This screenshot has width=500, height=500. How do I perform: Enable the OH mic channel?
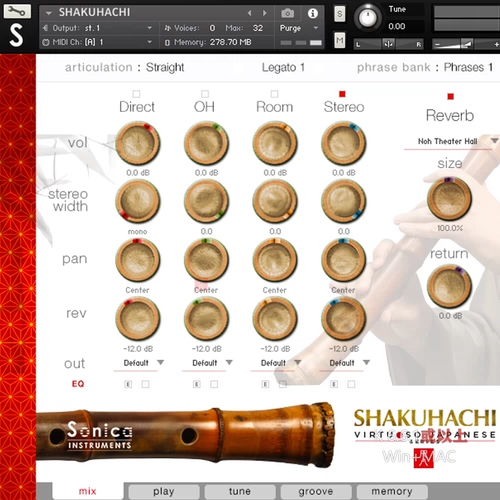pos(205,94)
